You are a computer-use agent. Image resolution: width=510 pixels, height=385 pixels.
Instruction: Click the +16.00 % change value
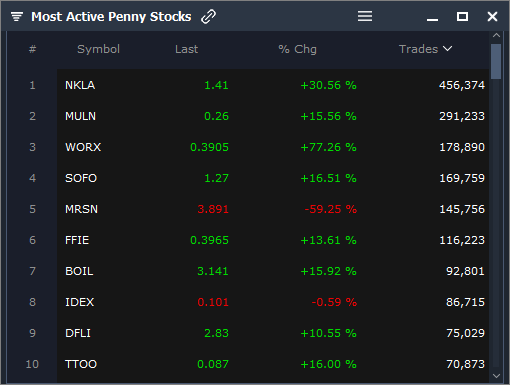tap(328, 364)
